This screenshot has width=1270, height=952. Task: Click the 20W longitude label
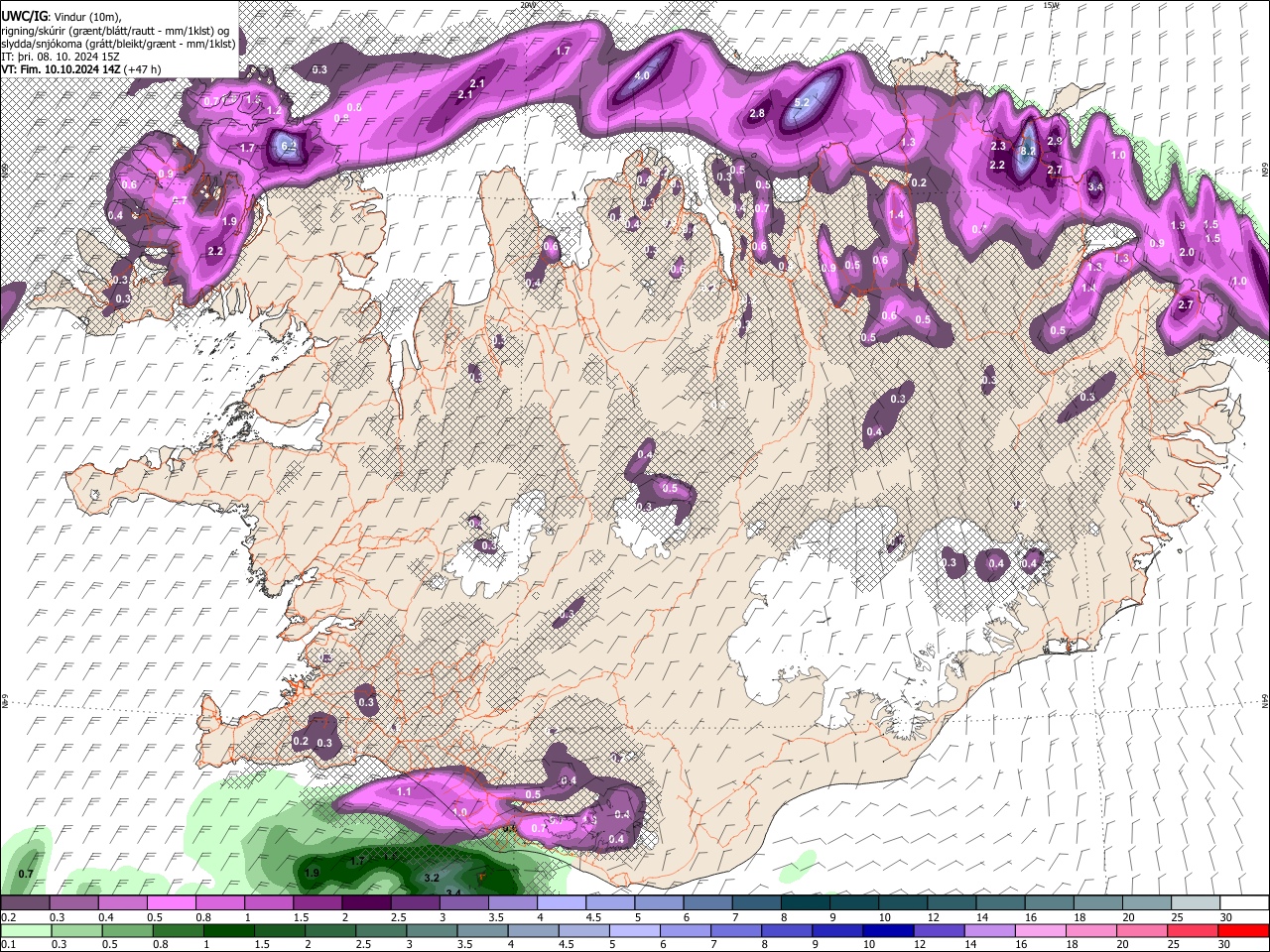[x=528, y=5]
